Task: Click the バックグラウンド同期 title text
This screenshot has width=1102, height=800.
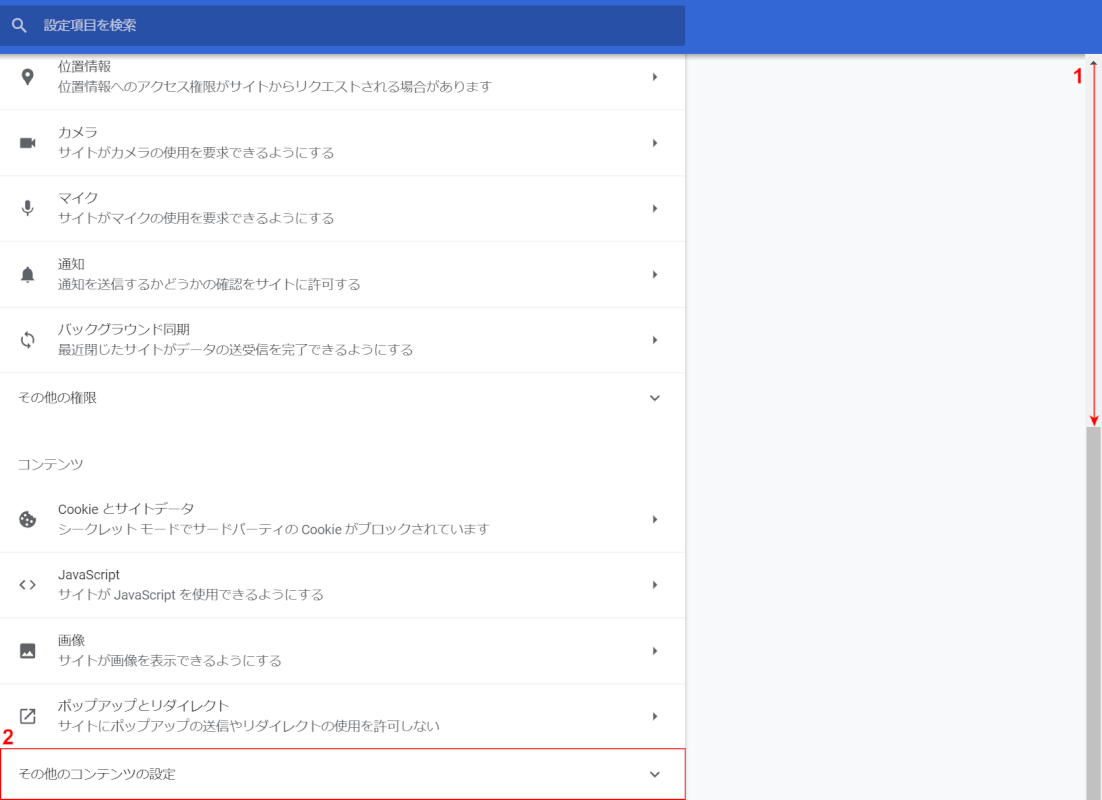Action: [124, 330]
